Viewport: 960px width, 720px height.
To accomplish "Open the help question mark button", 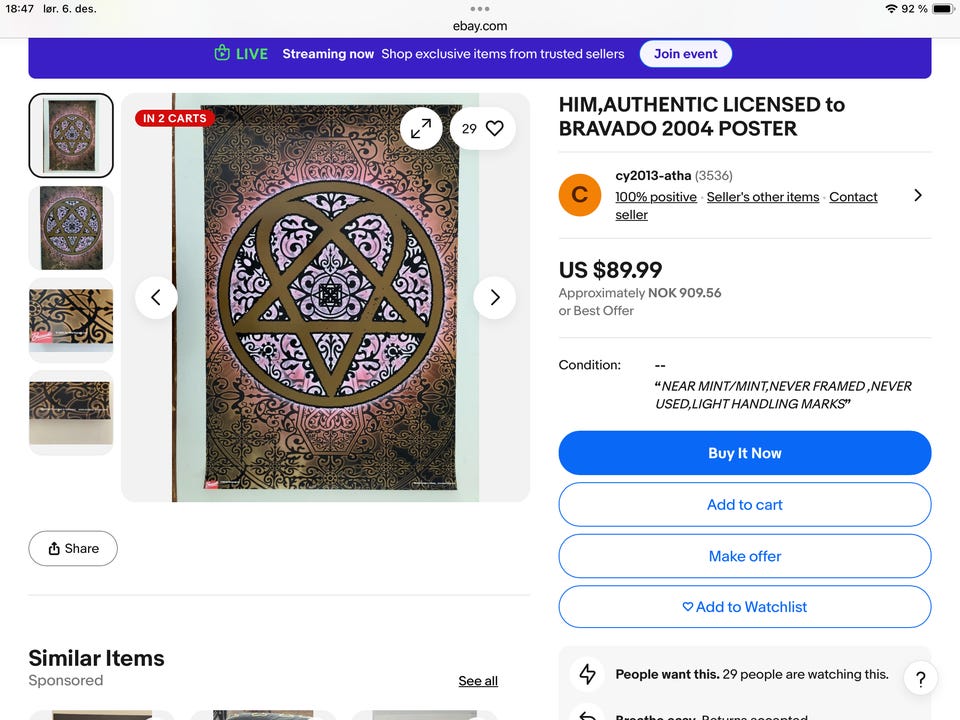I will click(x=920, y=679).
